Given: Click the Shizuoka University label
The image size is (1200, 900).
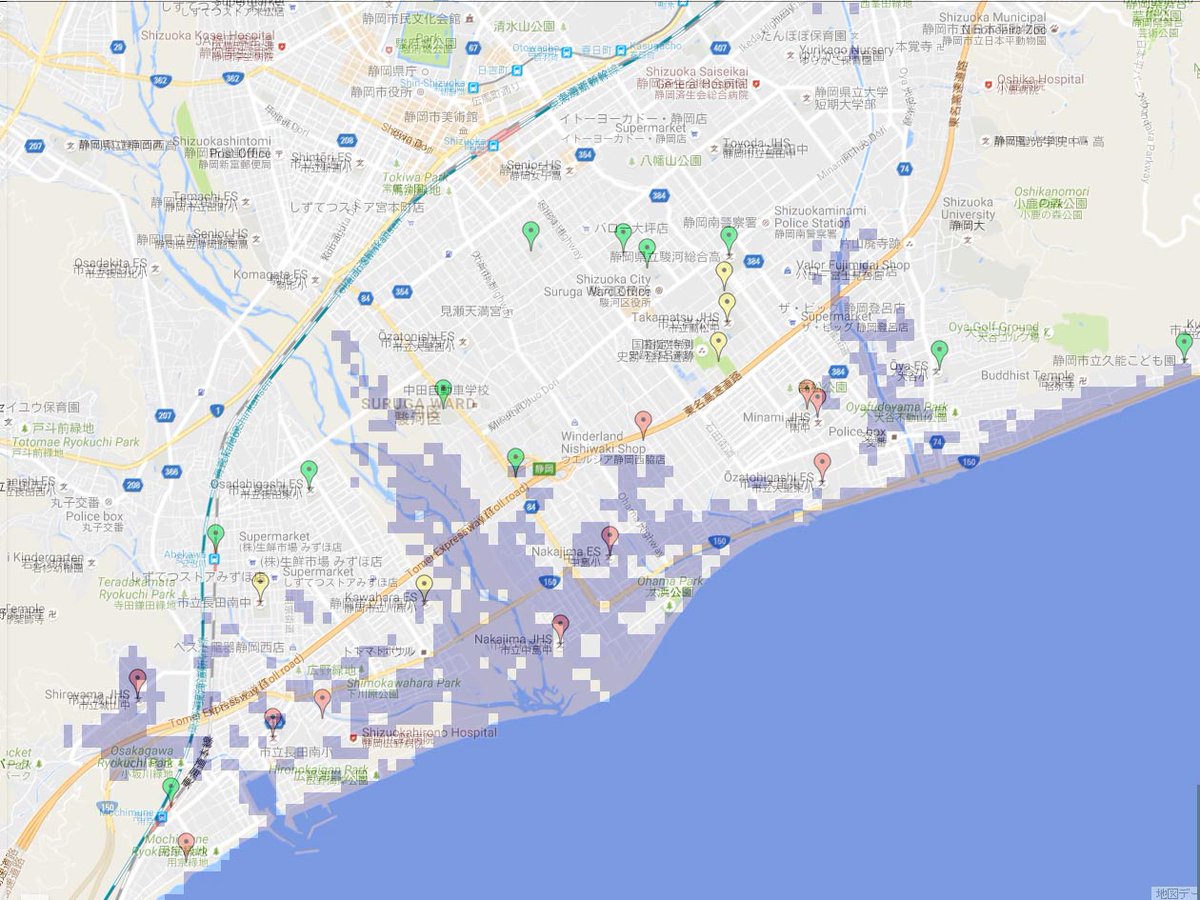Looking at the screenshot, I should (x=968, y=208).
